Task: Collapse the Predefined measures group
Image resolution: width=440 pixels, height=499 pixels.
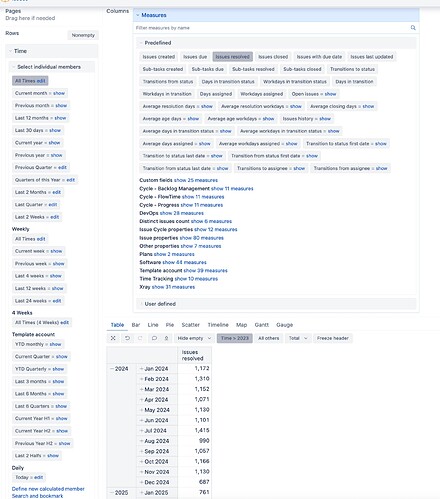Action: pyautogui.click(x=141, y=43)
